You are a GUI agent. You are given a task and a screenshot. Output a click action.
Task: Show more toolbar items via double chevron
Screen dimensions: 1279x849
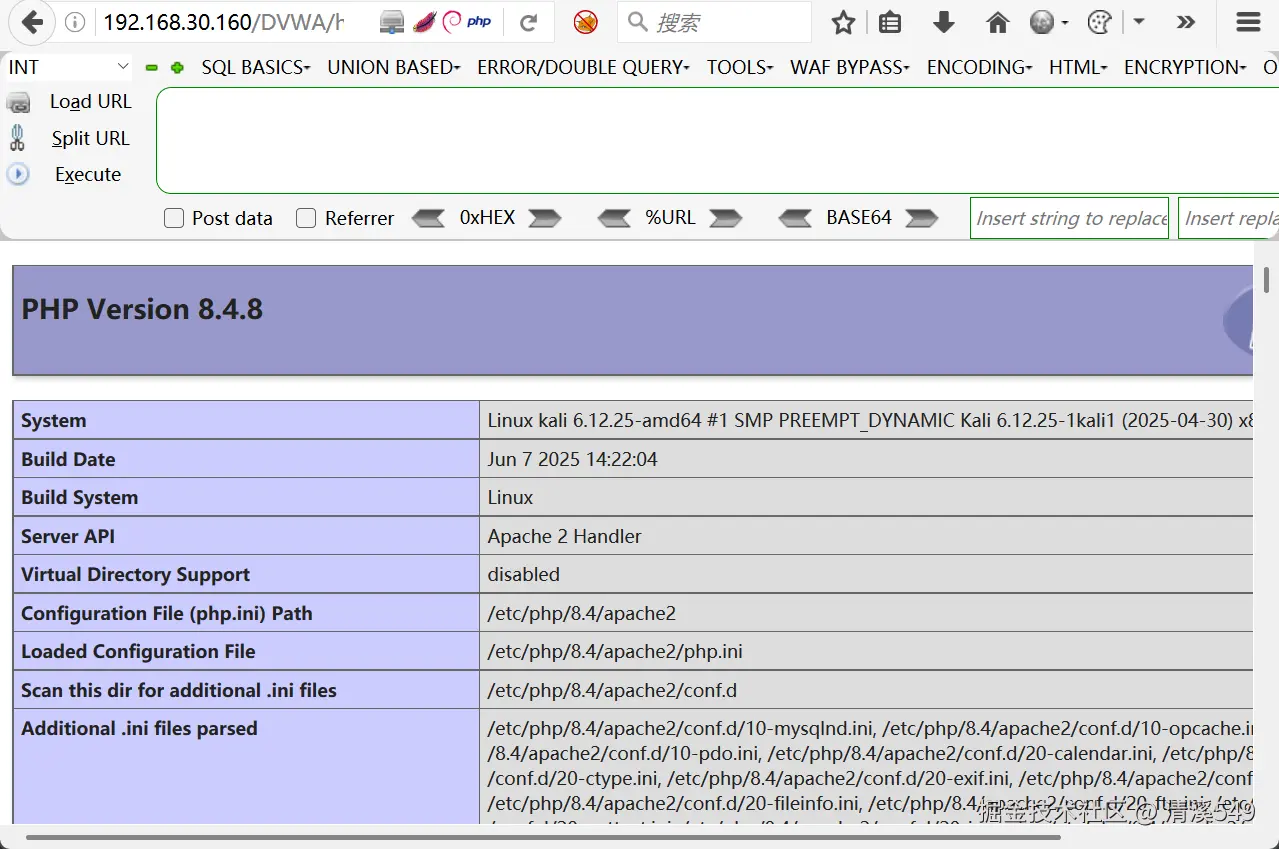coord(1186,22)
